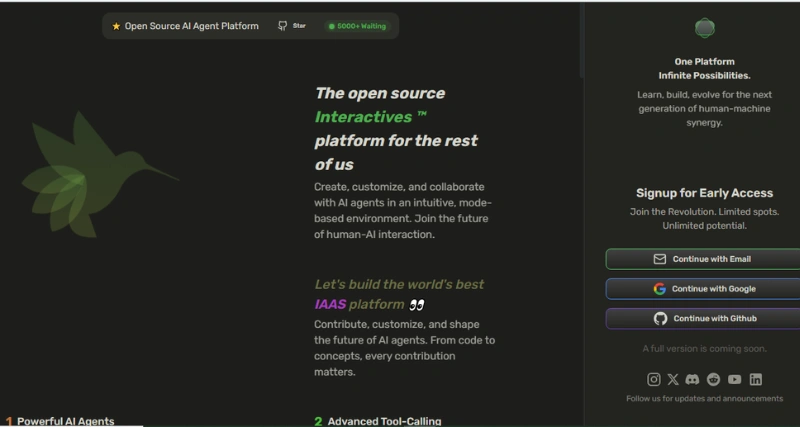Screen dimensions: 800x427
Task: Click the YouTube channel icon
Action: coord(735,379)
